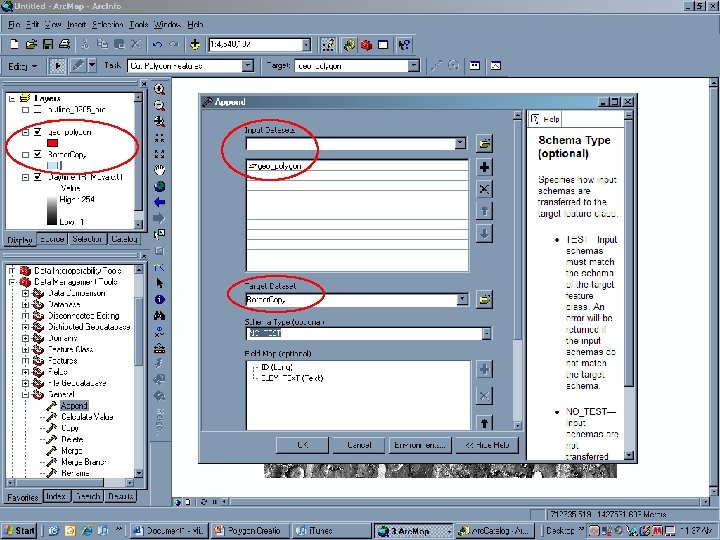
Task: Click the Save disk icon
Action: tap(47, 45)
